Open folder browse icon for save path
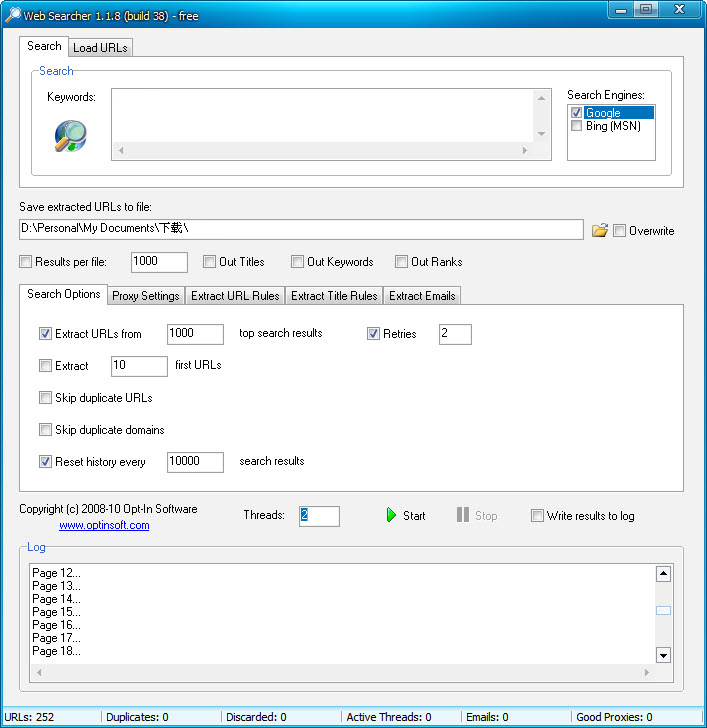707x728 pixels. click(599, 230)
